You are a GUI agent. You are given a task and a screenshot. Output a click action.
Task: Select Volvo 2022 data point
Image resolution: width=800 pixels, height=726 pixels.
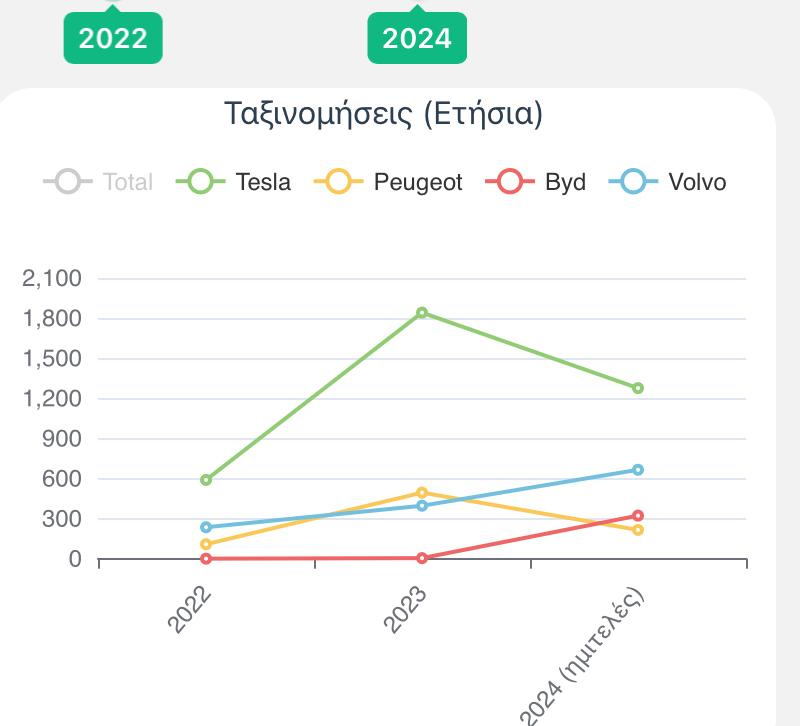coord(206,527)
